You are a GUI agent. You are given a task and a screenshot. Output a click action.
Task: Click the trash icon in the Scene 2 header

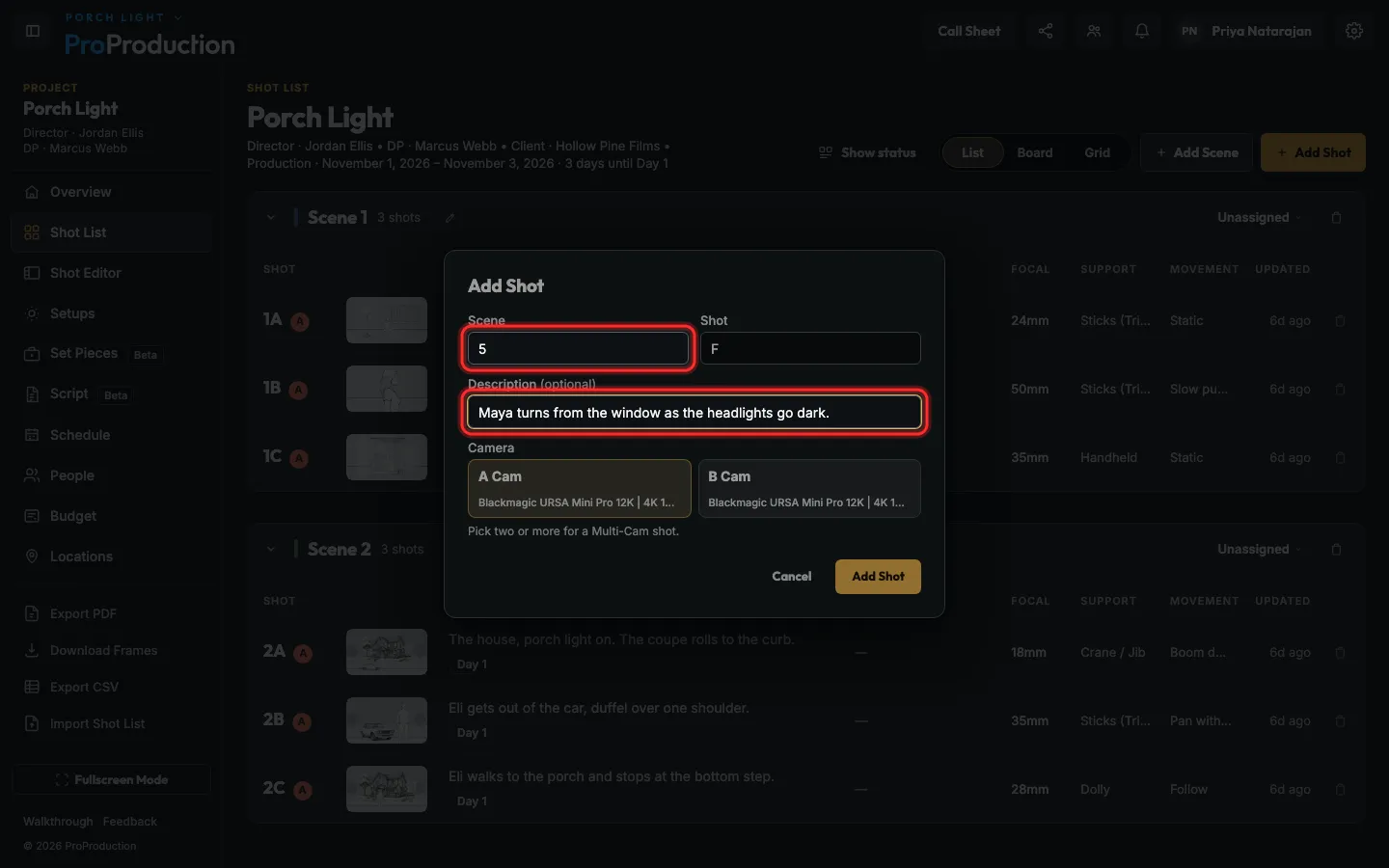pyautogui.click(x=1337, y=550)
